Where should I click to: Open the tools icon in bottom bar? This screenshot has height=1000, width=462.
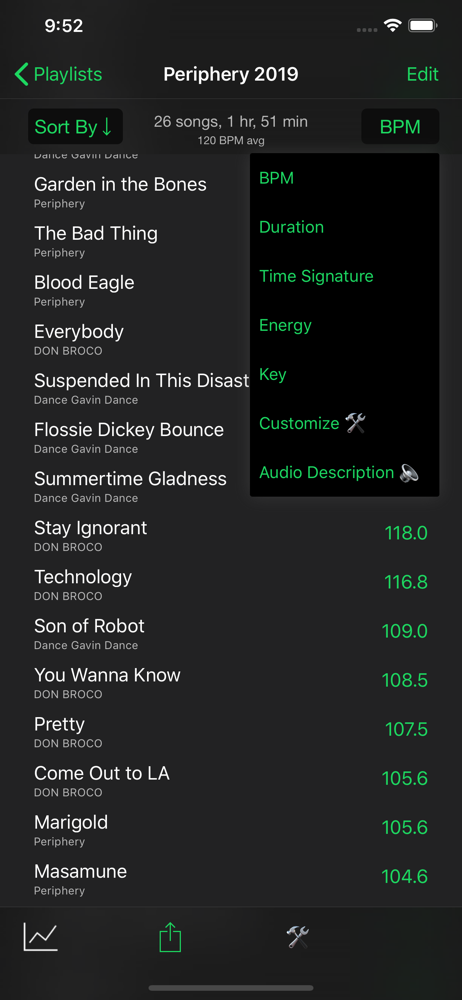click(298, 937)
